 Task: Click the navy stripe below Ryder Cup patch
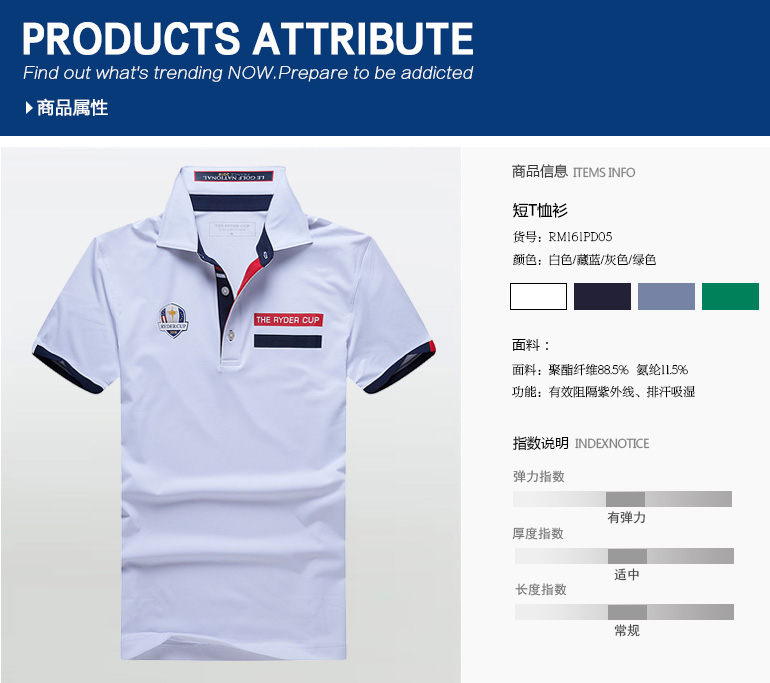click(288, 341)
